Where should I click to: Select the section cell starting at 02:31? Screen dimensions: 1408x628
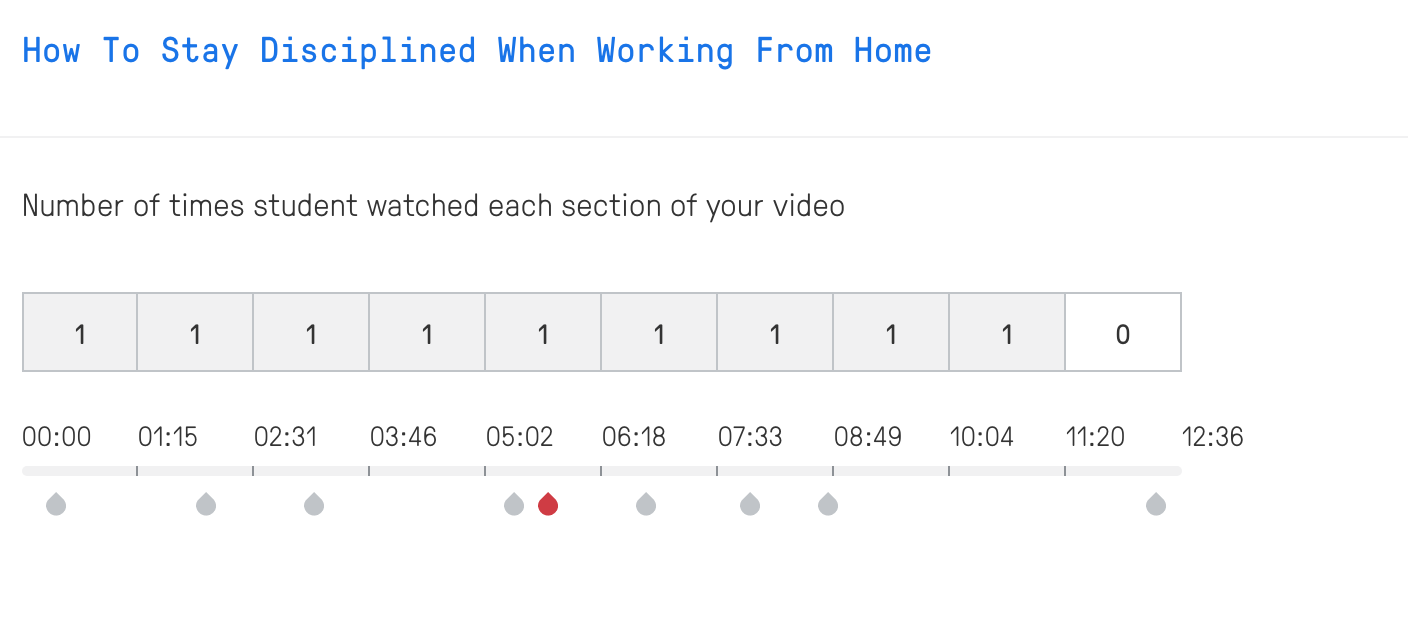pyautogui.click(x=311, y=332)
